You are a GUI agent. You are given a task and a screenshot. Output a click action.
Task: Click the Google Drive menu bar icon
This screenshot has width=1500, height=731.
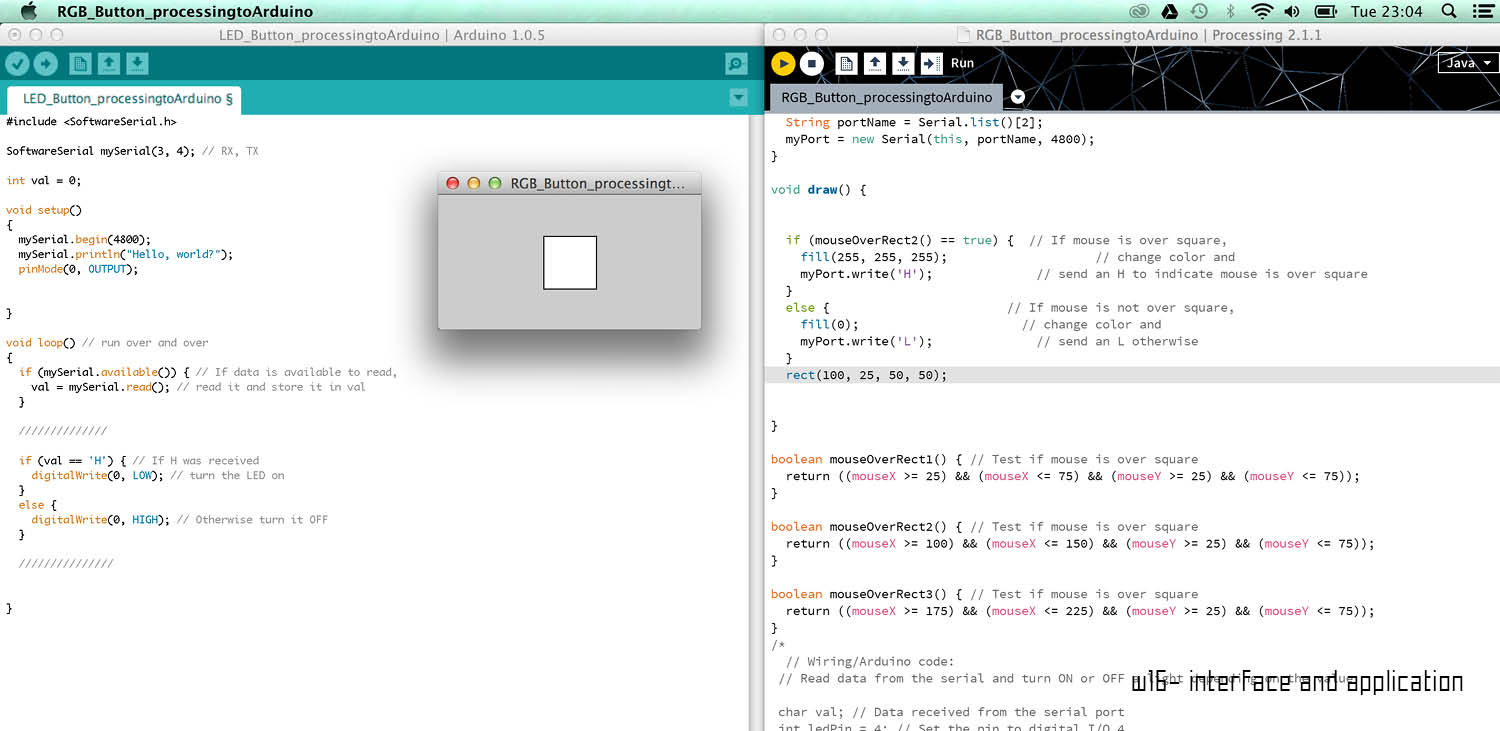1169,12
